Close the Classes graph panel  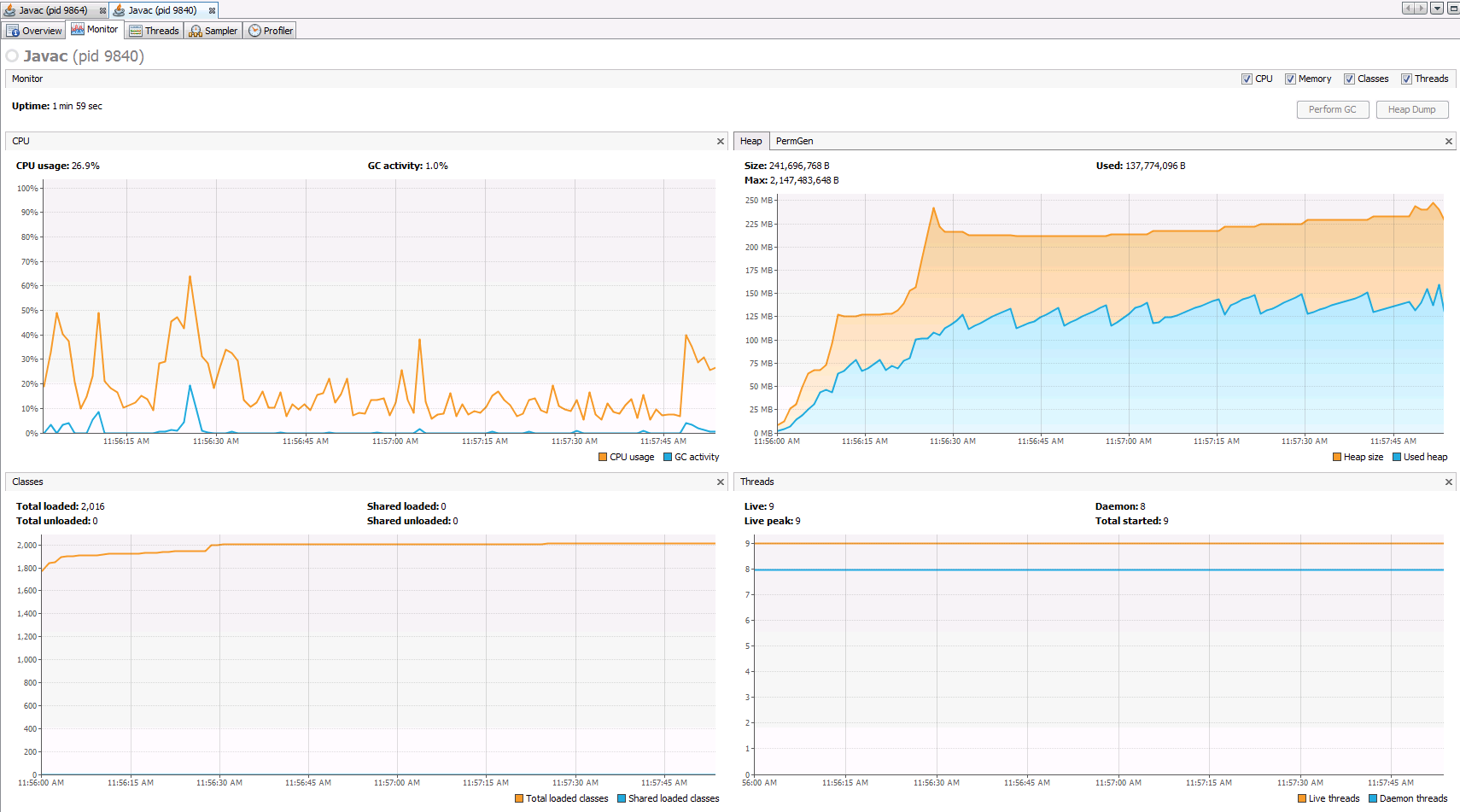click(x=721, y=482)
